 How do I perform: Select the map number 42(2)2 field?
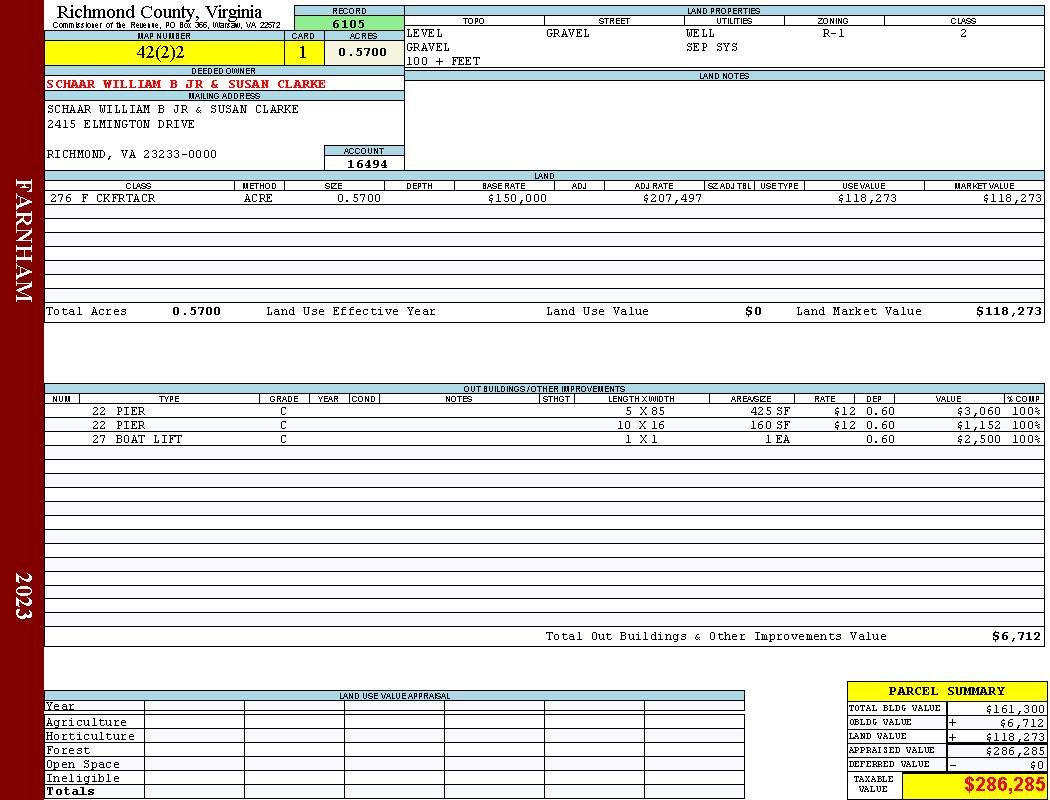click(x=164, y=52)
